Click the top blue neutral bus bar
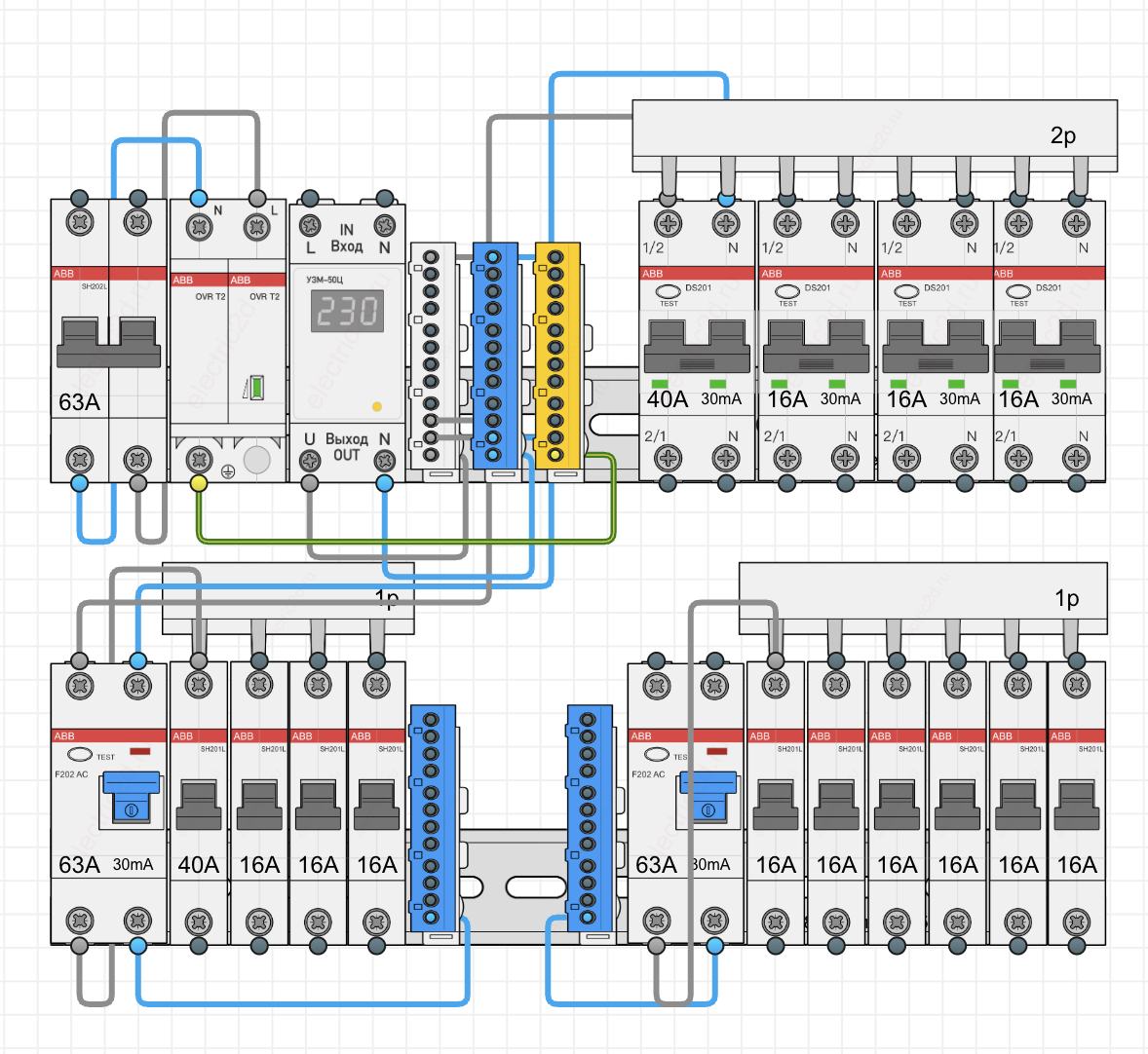This screenshot has width=1148, height=1054. click(x=494, y=356)
